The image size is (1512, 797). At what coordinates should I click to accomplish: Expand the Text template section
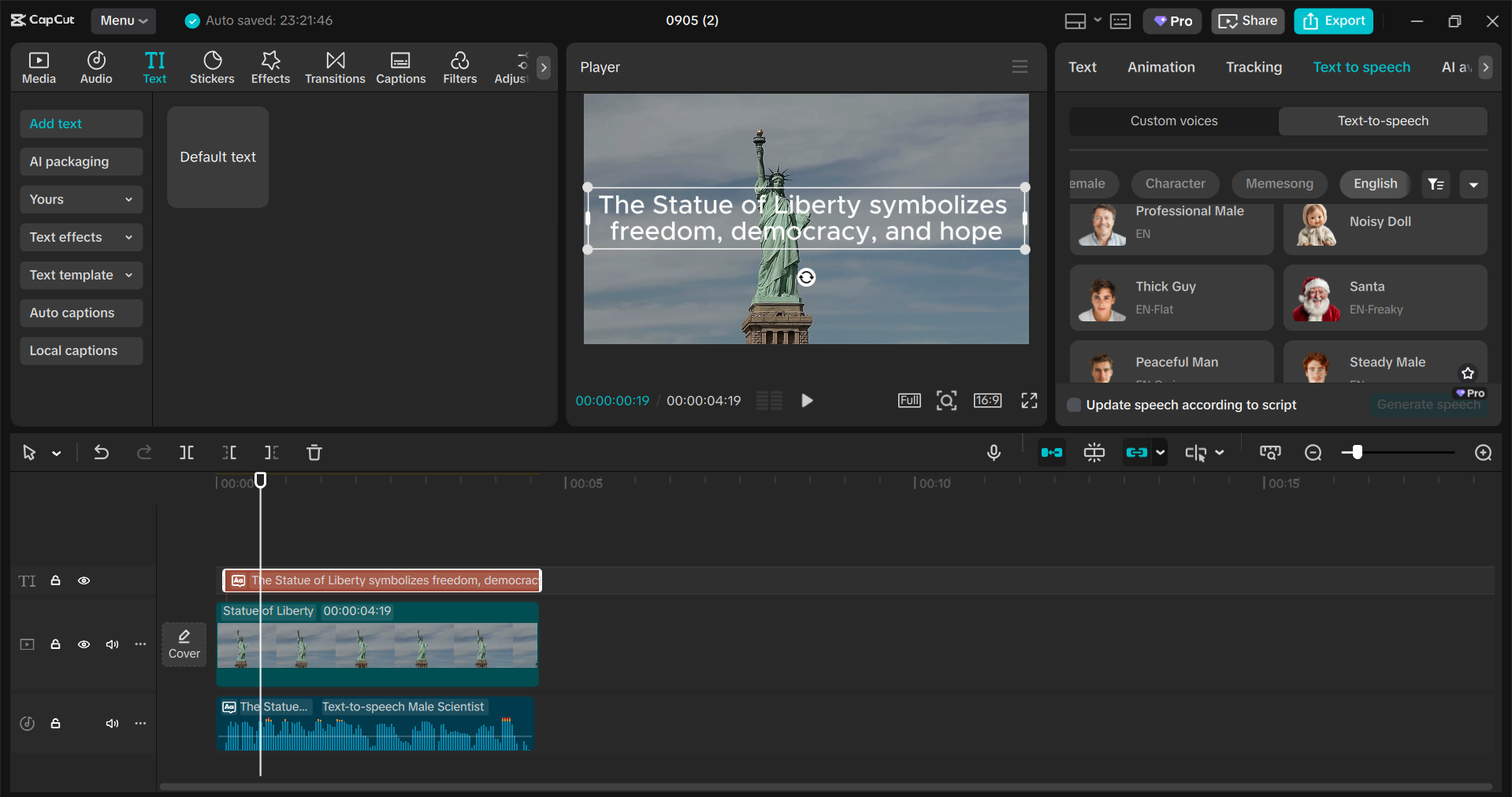click(x=81, y=275)
